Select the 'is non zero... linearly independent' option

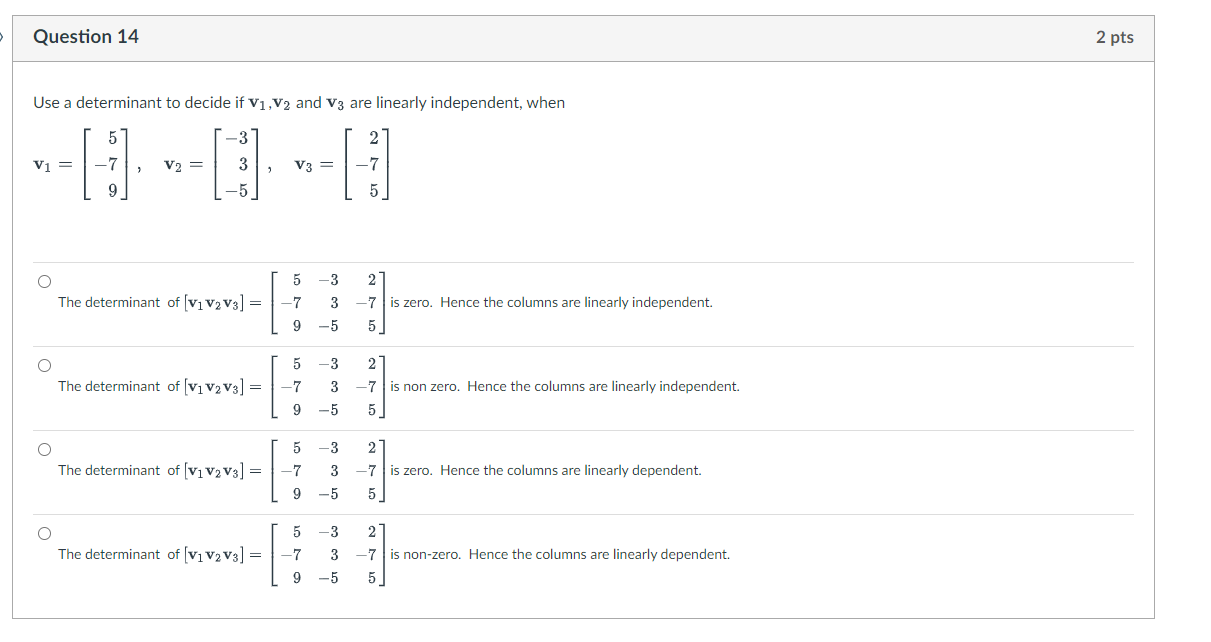click(44, 364)
